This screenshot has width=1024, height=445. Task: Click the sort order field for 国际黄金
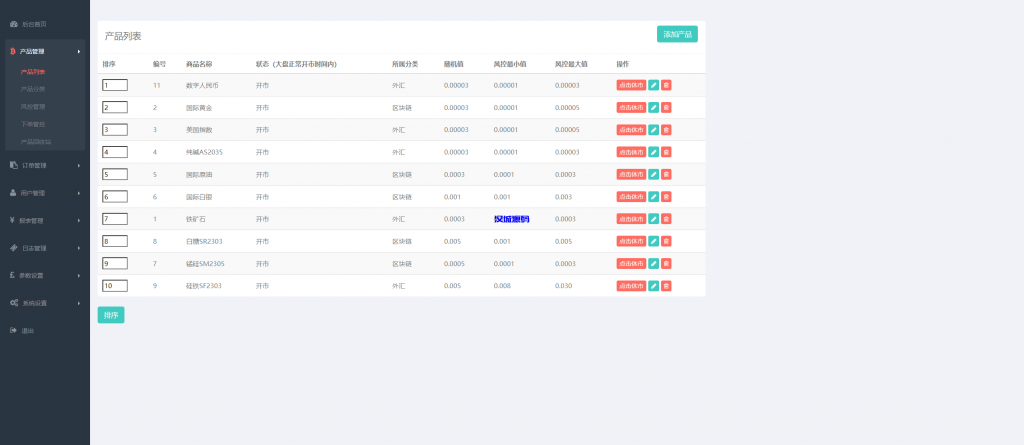click(x=114, y=107)
